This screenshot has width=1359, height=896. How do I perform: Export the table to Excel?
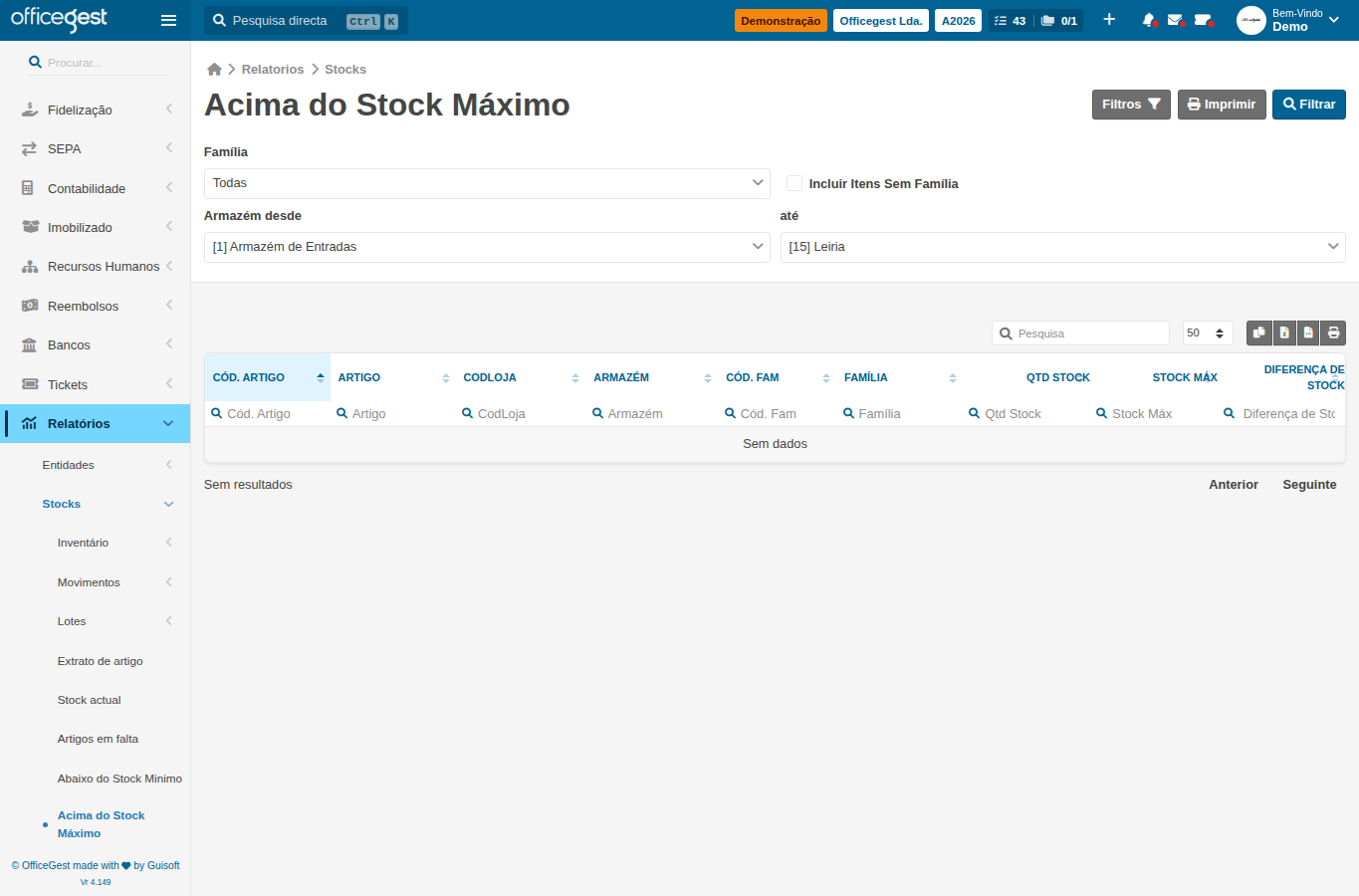coord(1284,333)
